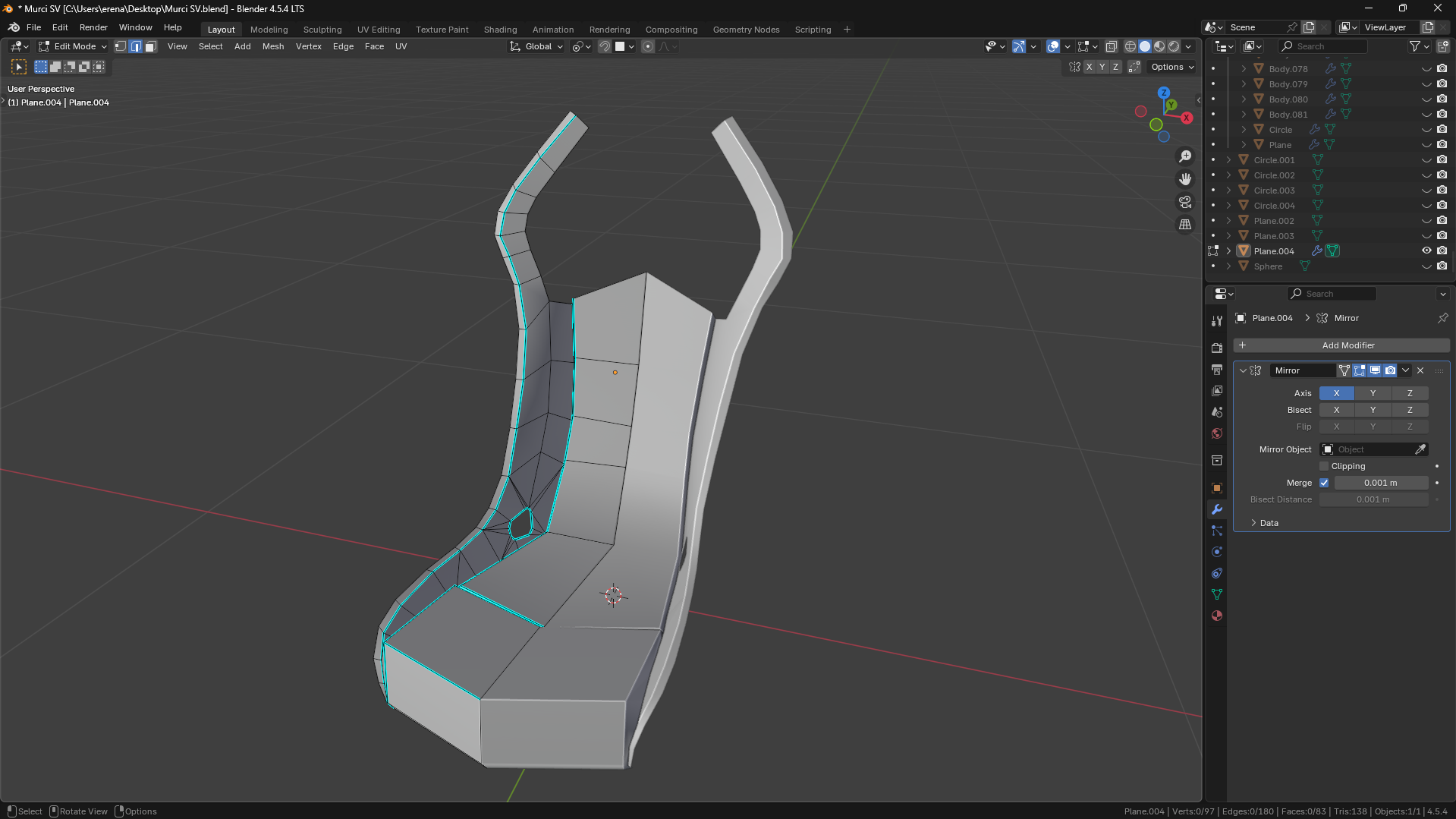This screenshot has height=819, width=1456.
Task: Hide Plane.004 using eye icon
Action: pyautogui.click(x=1426, y=251)
